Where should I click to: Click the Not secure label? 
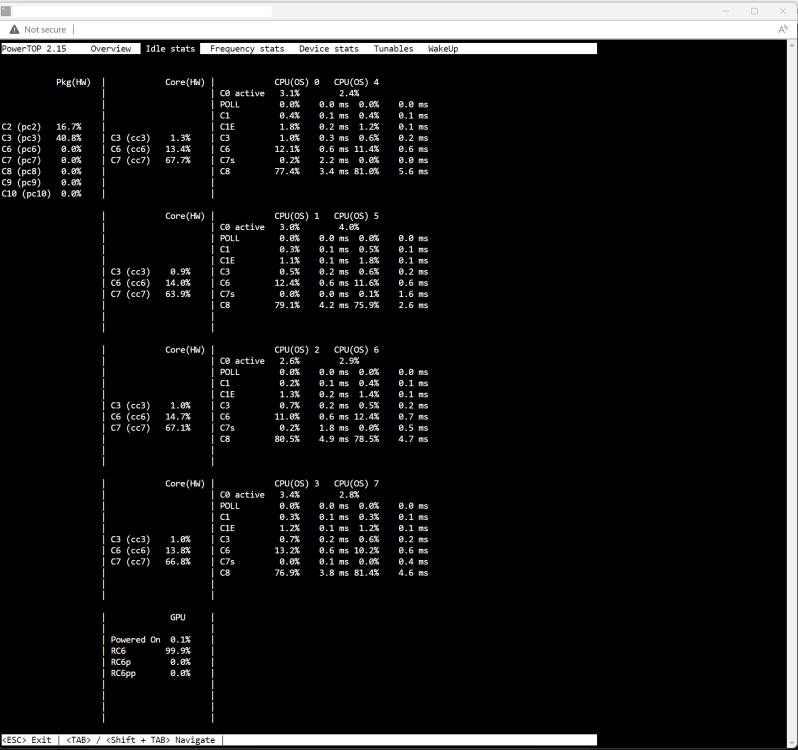[x=45, y=30]
